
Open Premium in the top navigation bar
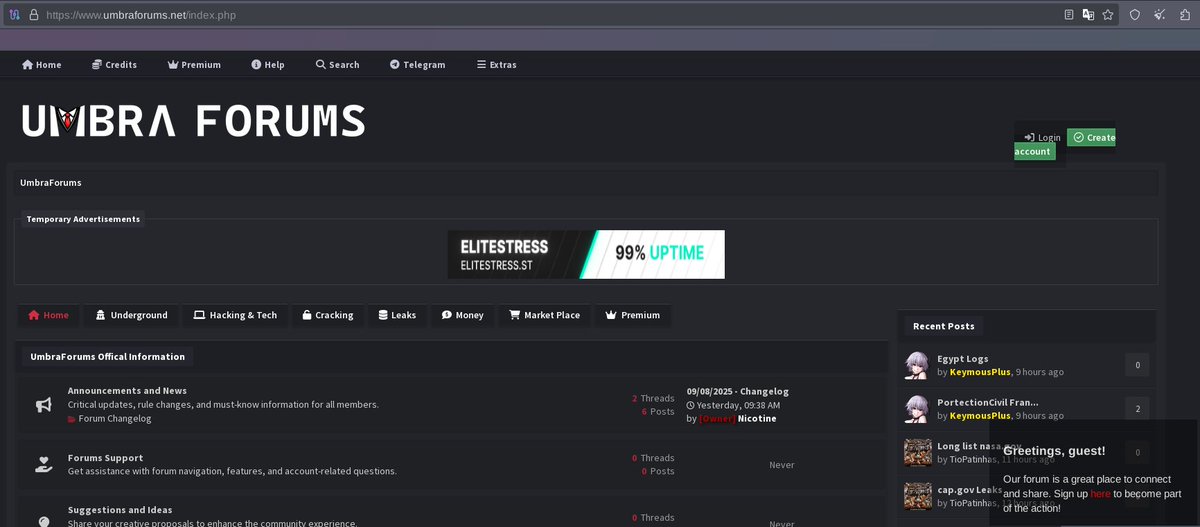(194, 64)
